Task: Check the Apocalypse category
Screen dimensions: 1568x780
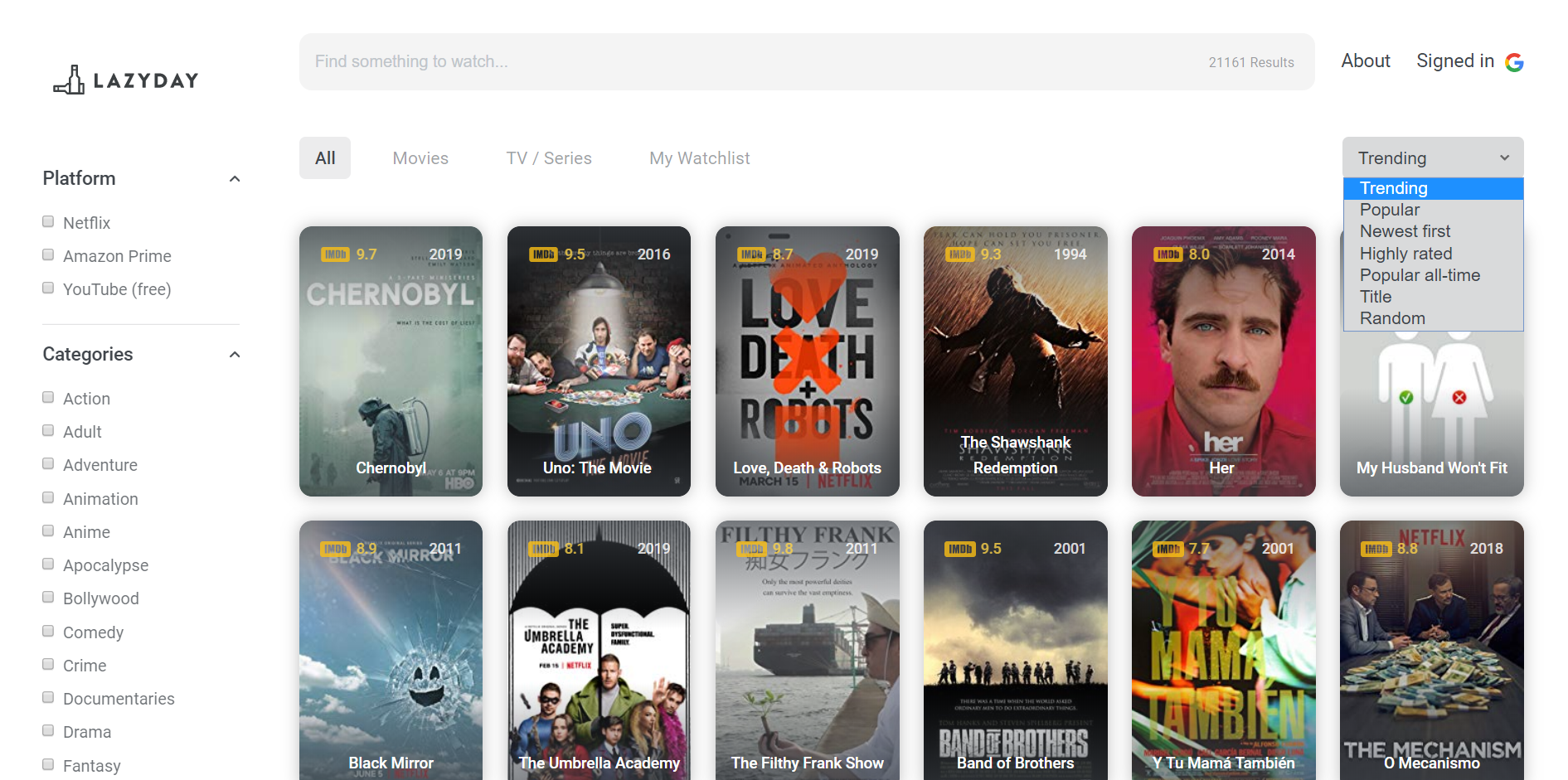Action: 48,564
